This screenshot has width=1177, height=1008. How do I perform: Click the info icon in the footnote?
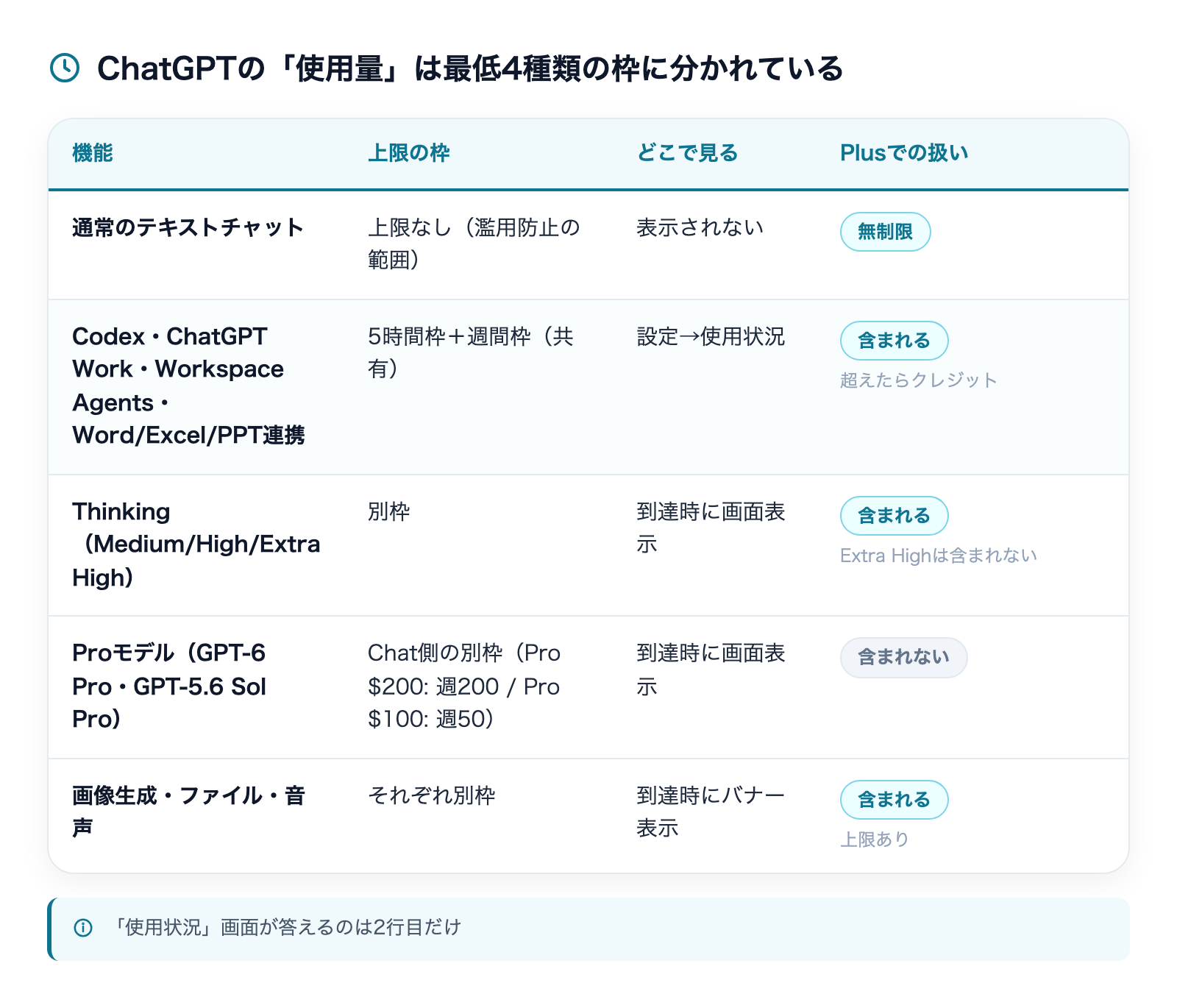tap(83, 928)
